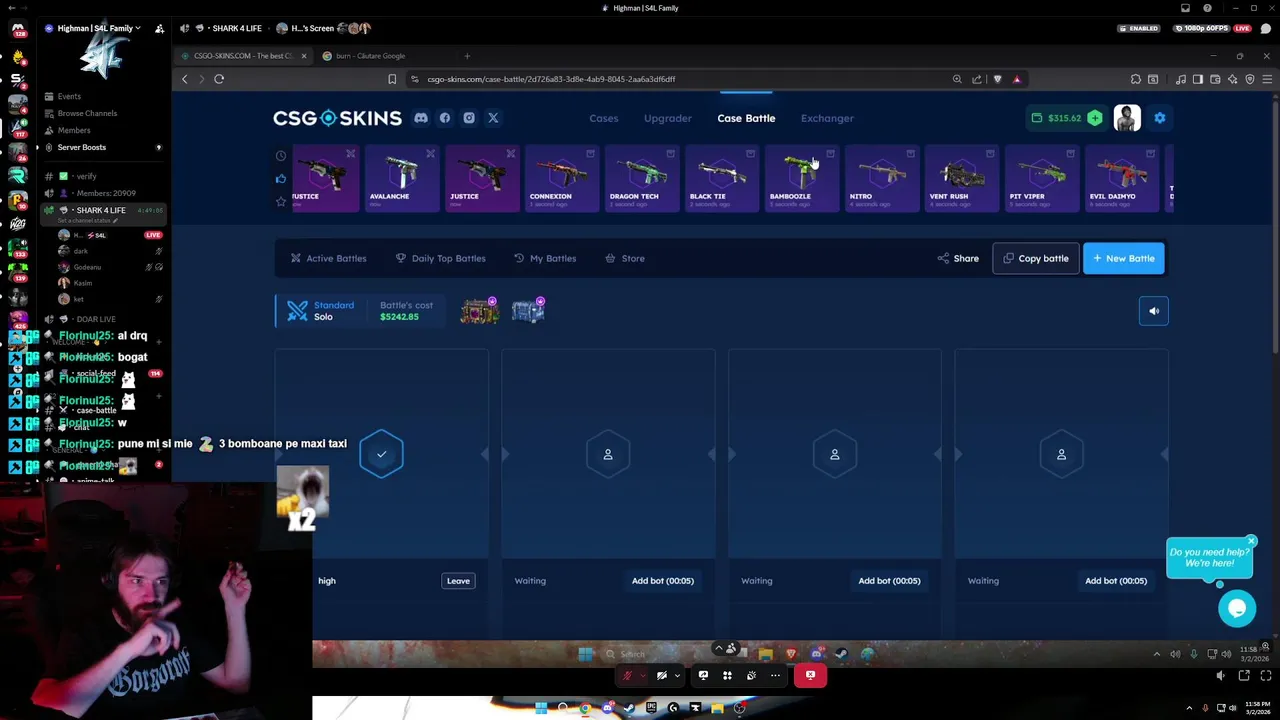
Task: Click the address bar URL
Action: tap(551, 79)
